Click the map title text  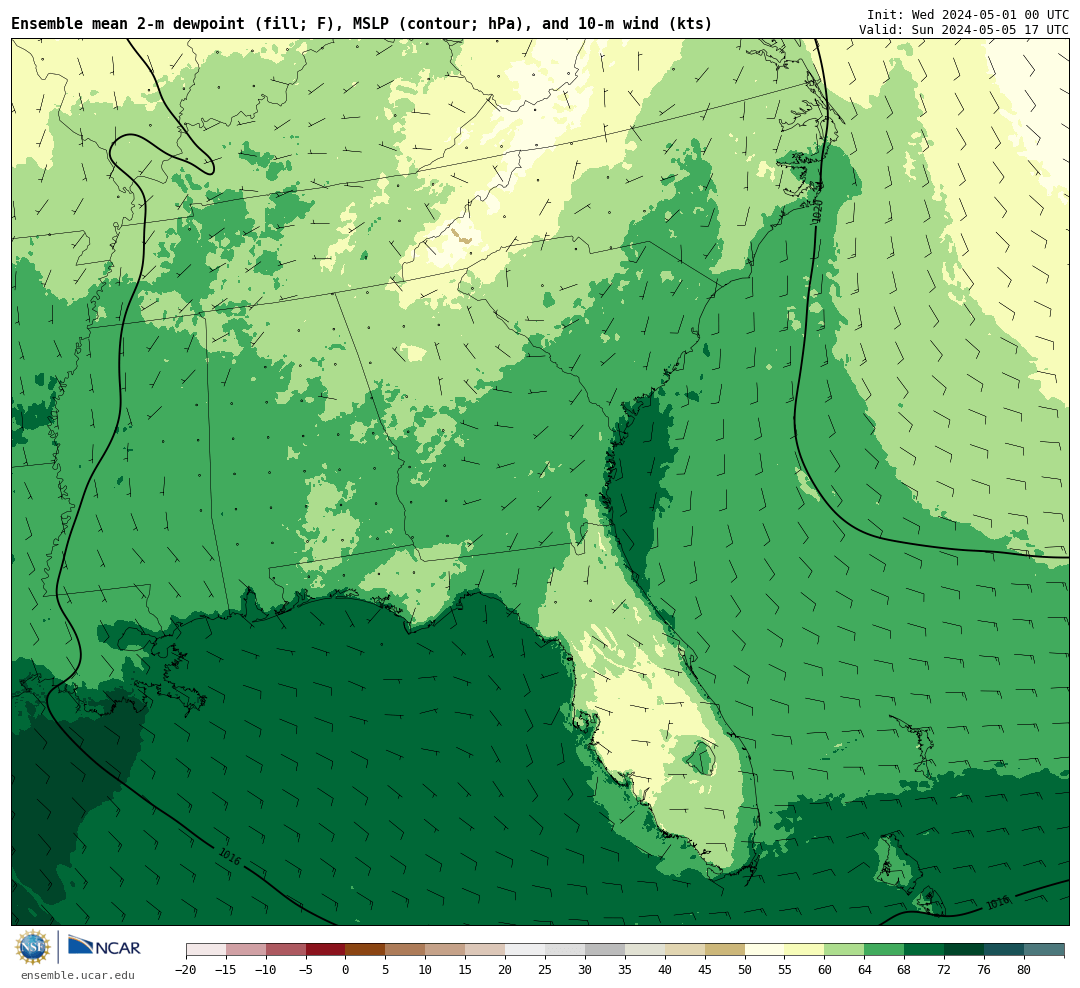pos(362,23)
